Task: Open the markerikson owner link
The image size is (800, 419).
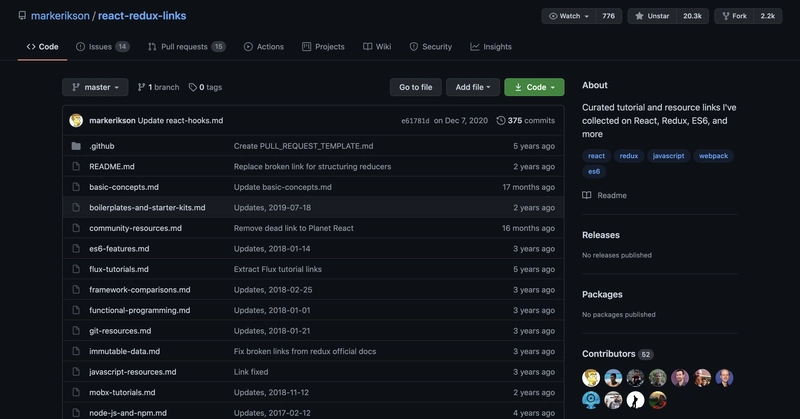Action: click(x=60, y=16)
